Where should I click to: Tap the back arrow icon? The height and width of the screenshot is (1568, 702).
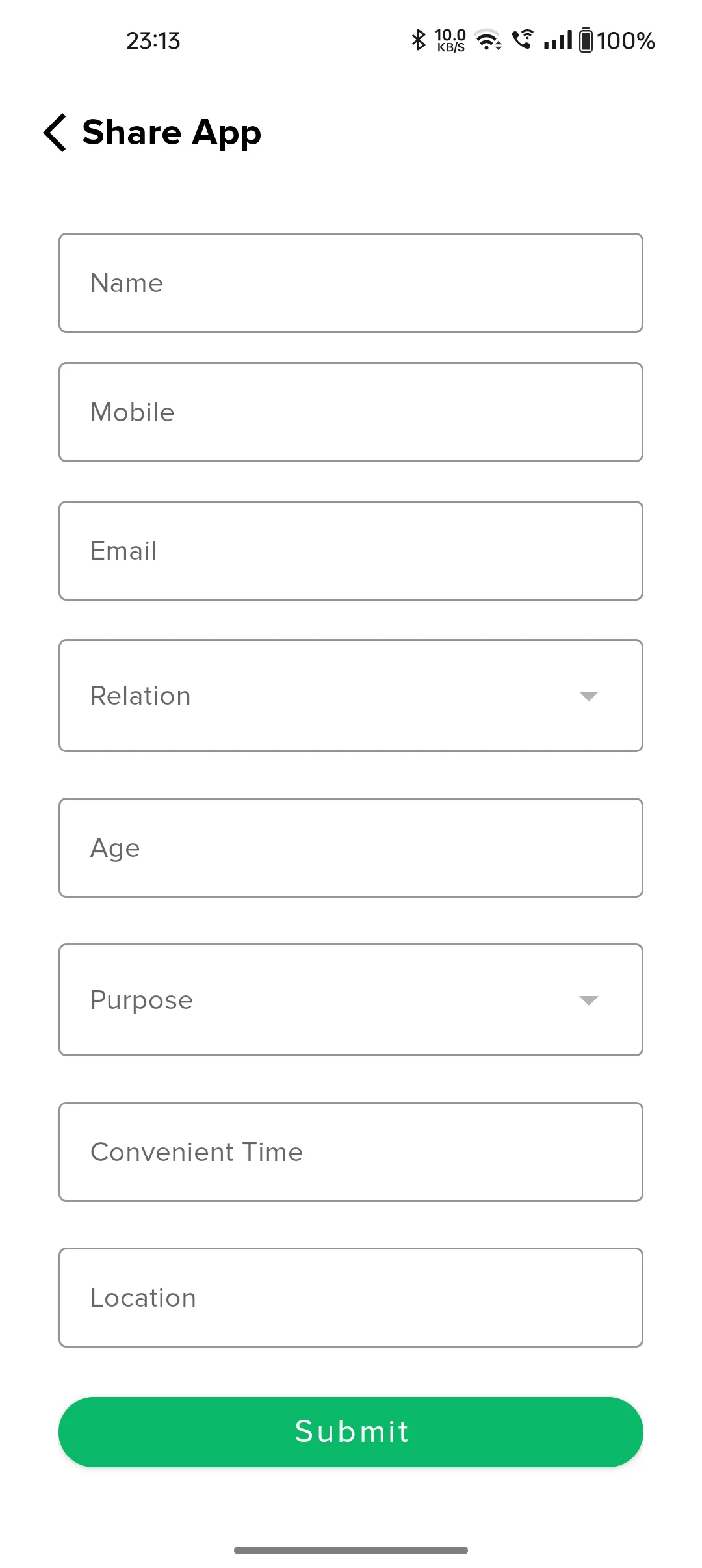click(x=55, y=133)
